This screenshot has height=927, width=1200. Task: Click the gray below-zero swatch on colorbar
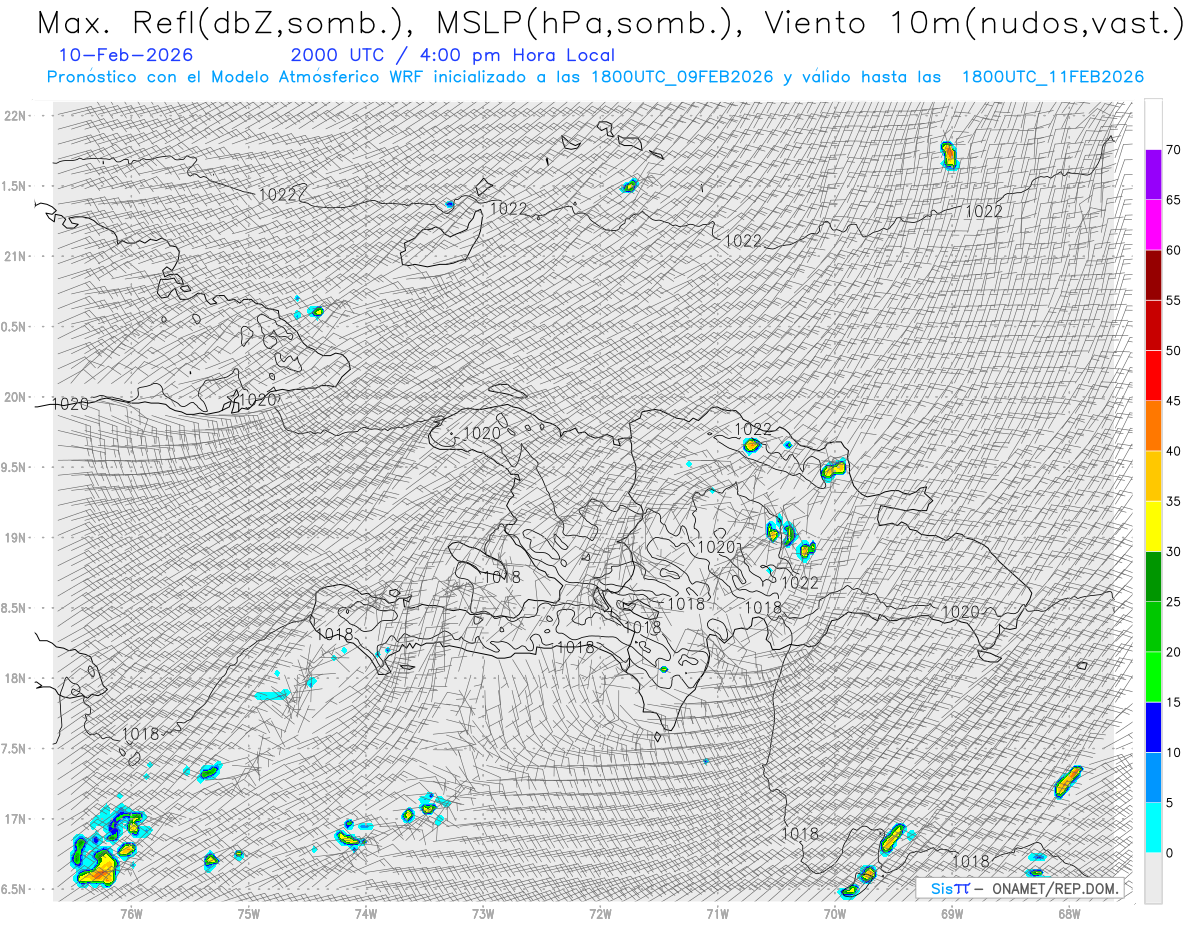click(x=1153, y=878)
